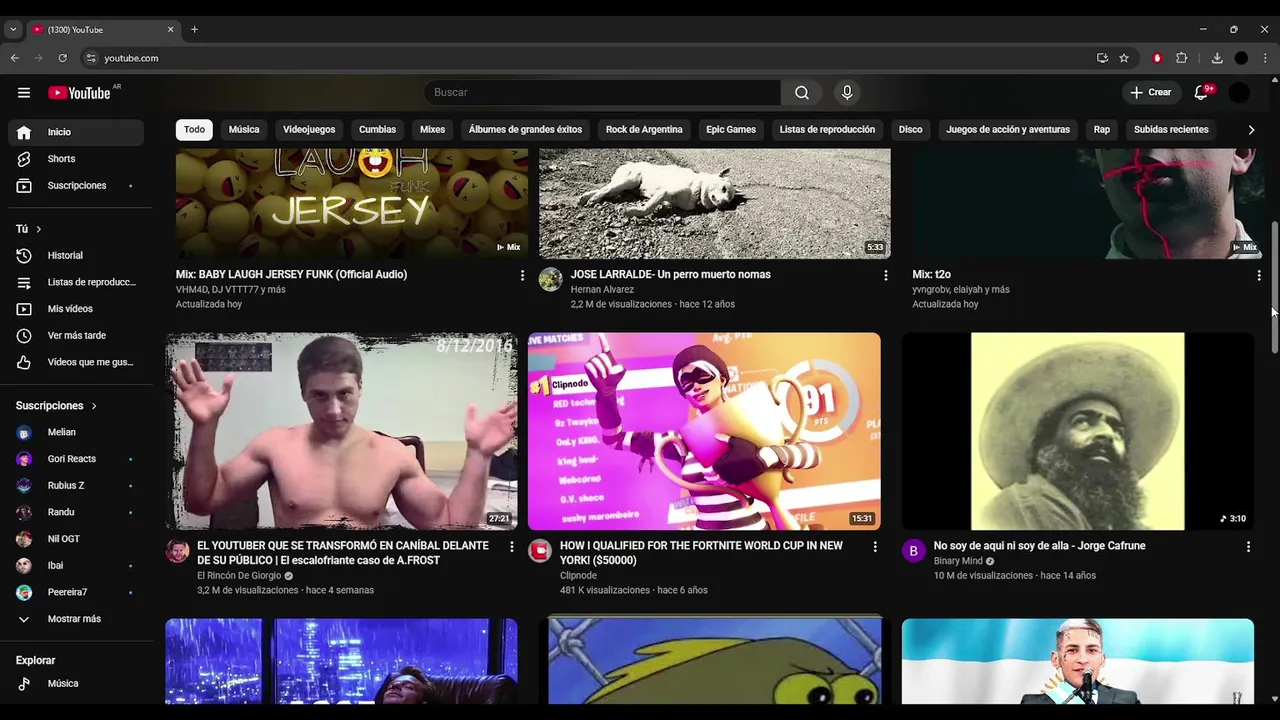Viewport: 1280px width, 720px height.
Task: Open a new Chrome tab
Action: [x=194, y=30]
